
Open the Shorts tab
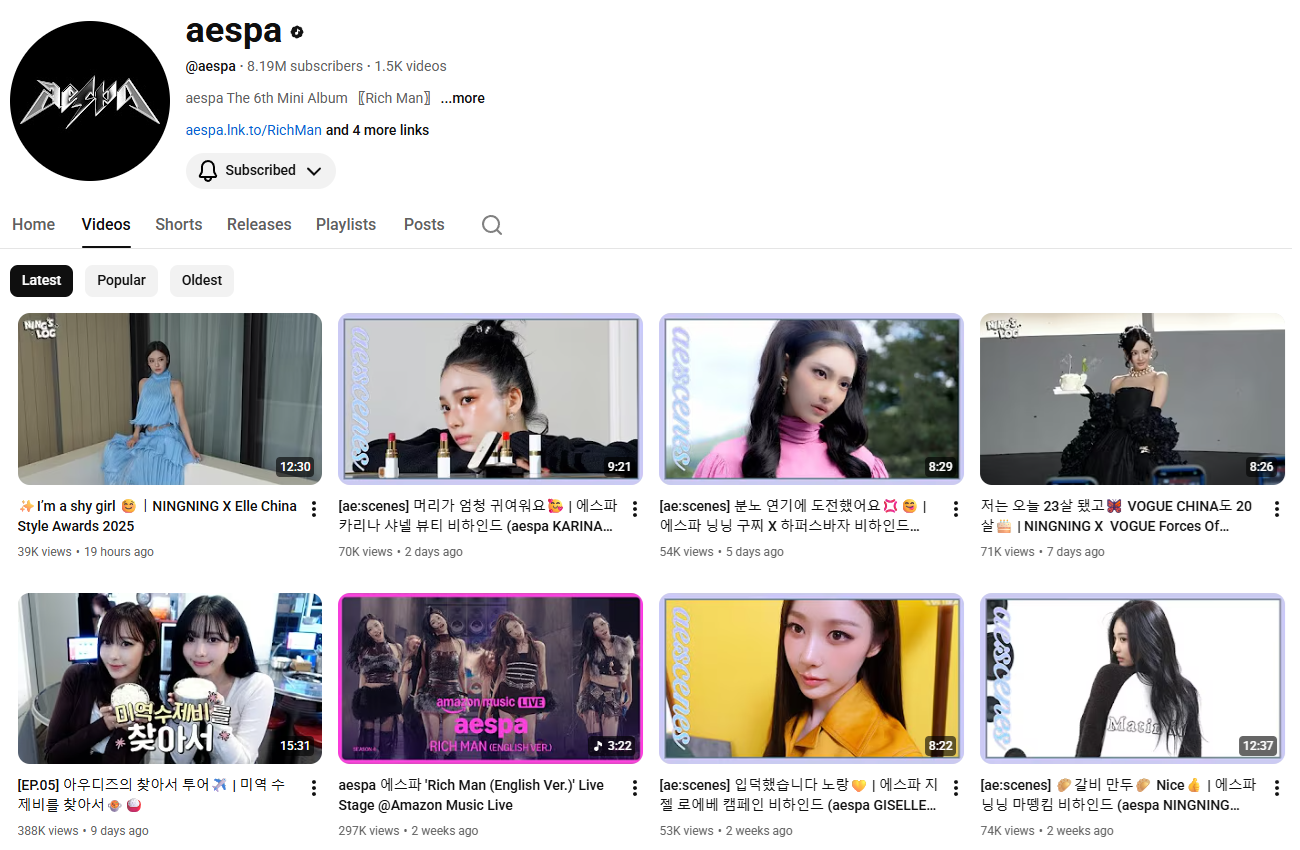coord(179,225)
